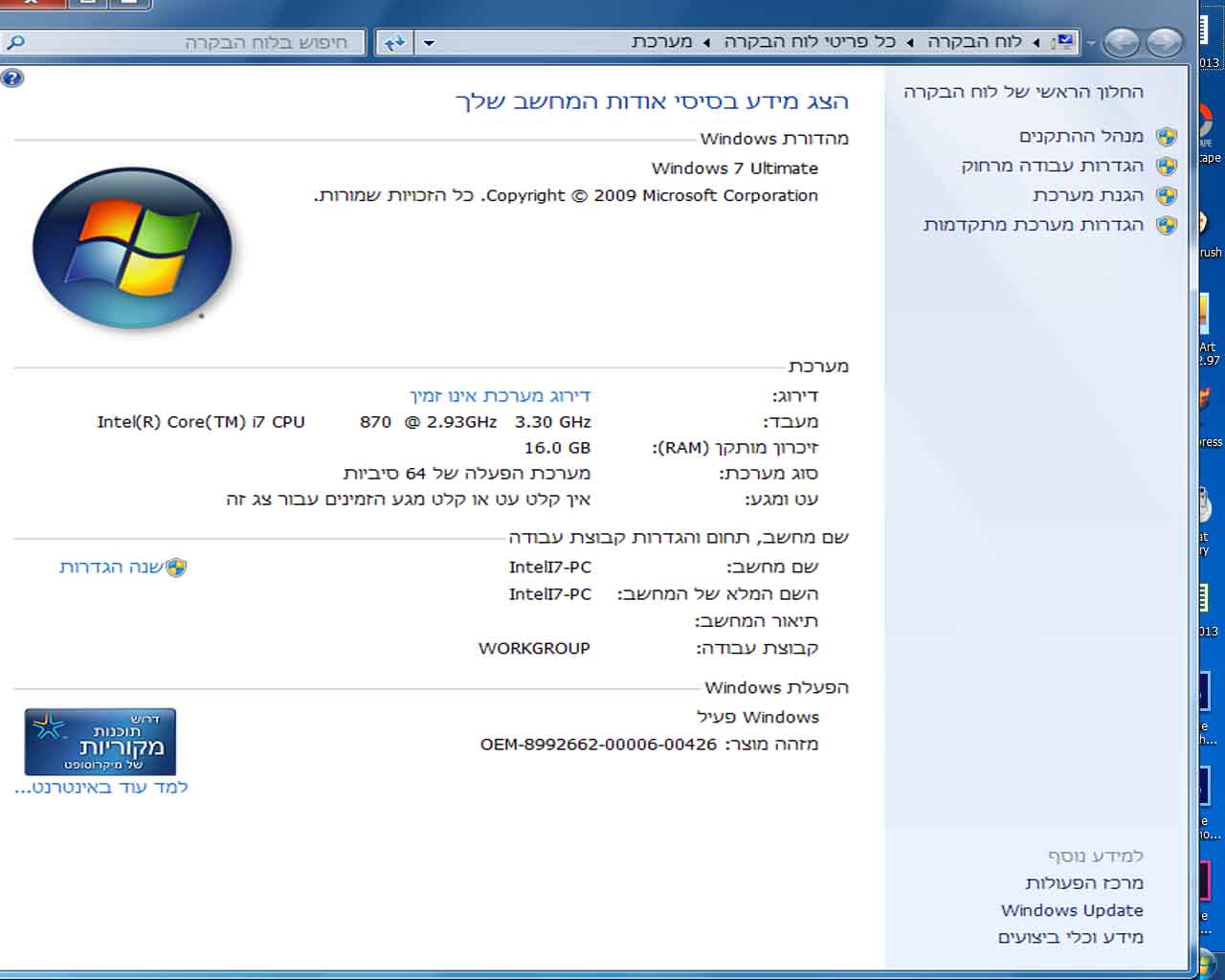Click the מערכת breadcrumb item

click(x=661, y=42)
